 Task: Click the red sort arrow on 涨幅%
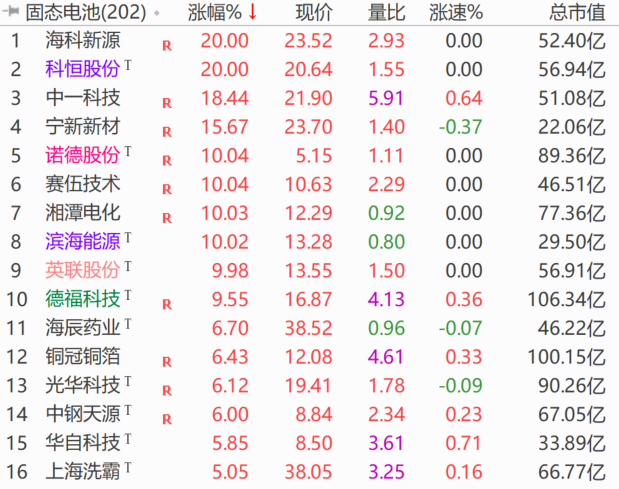coord(253,12)
